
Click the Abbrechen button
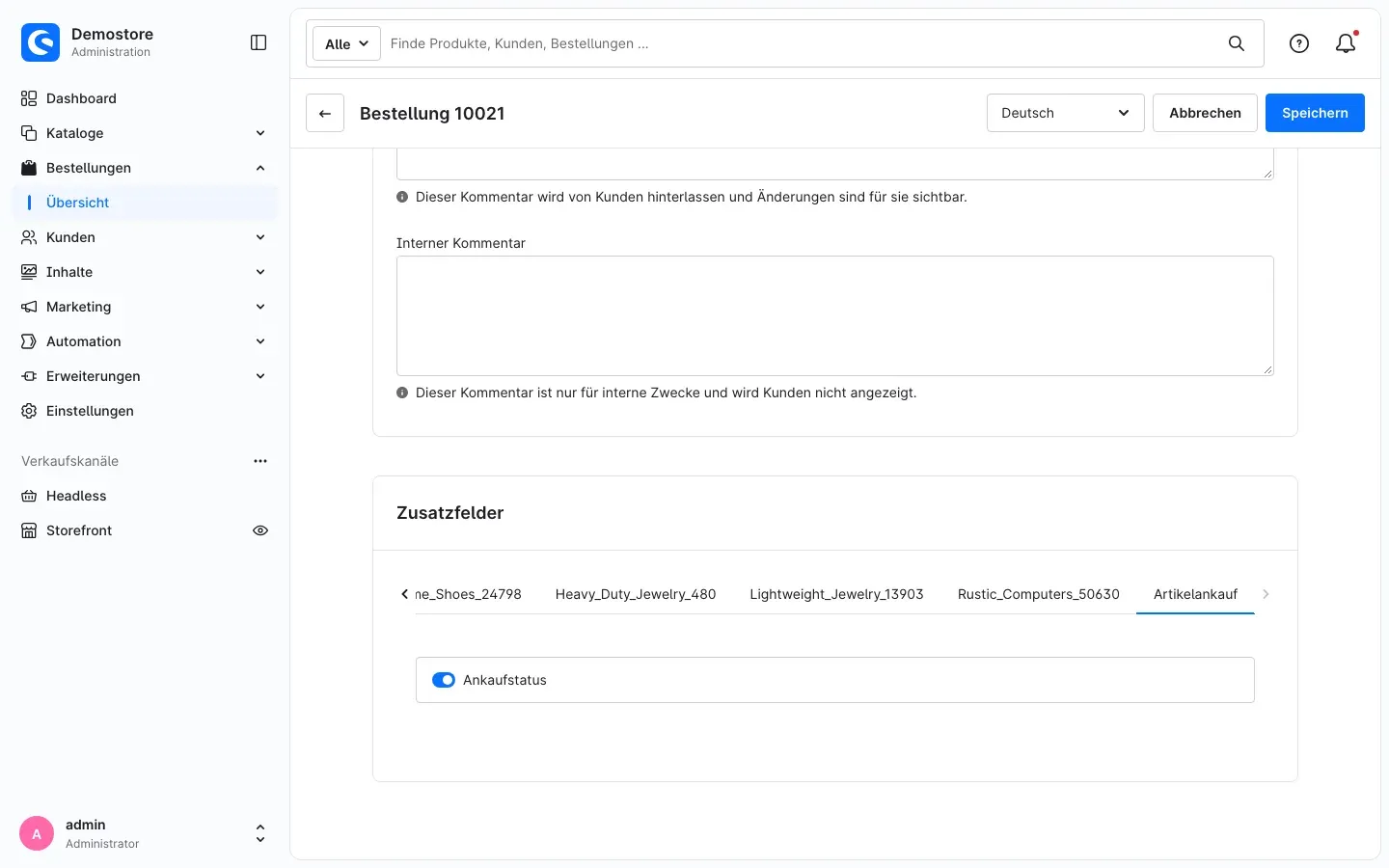pyautogui.click(x=1205, y=113)
